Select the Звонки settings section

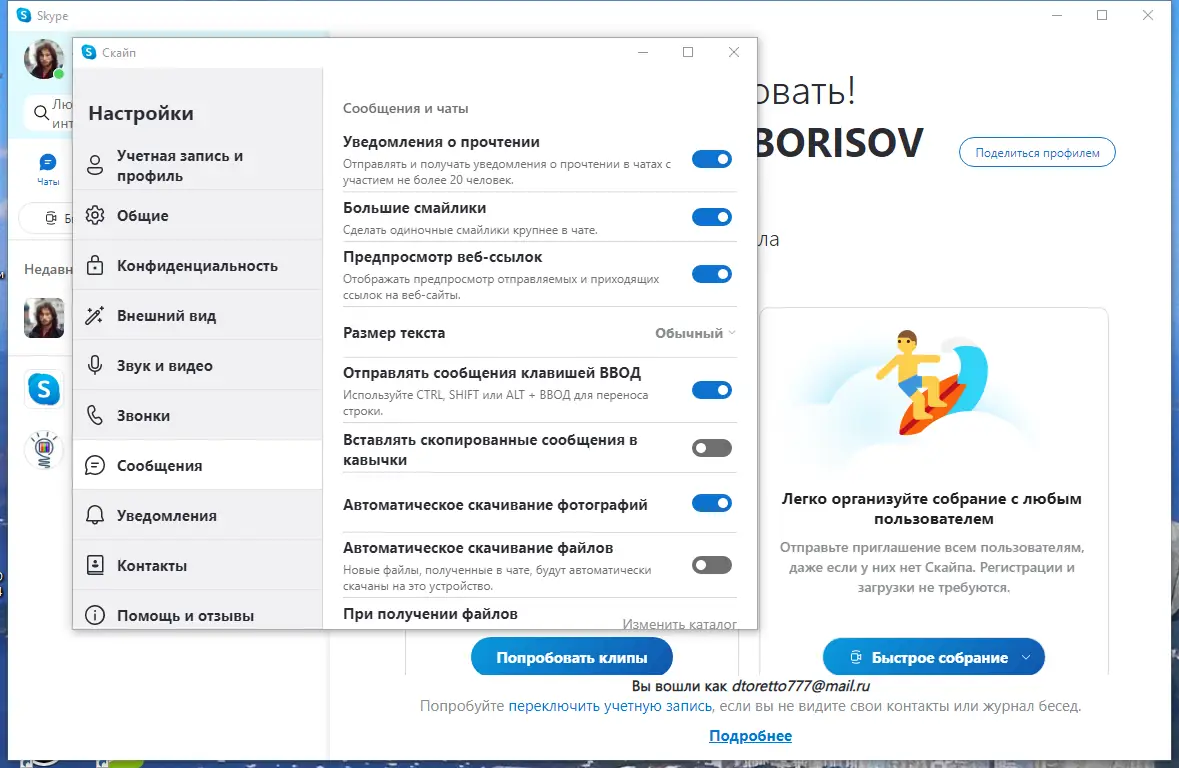pos(198,415)
